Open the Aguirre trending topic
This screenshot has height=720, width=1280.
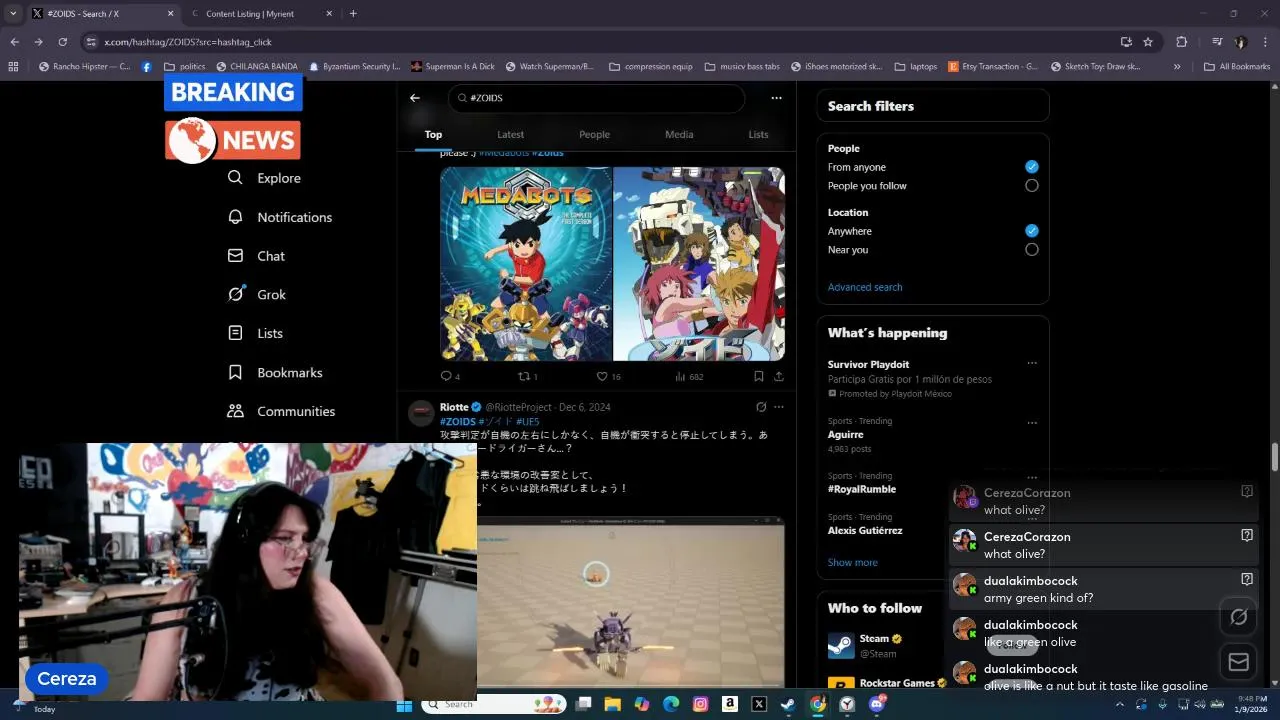(x=845, y=435)
